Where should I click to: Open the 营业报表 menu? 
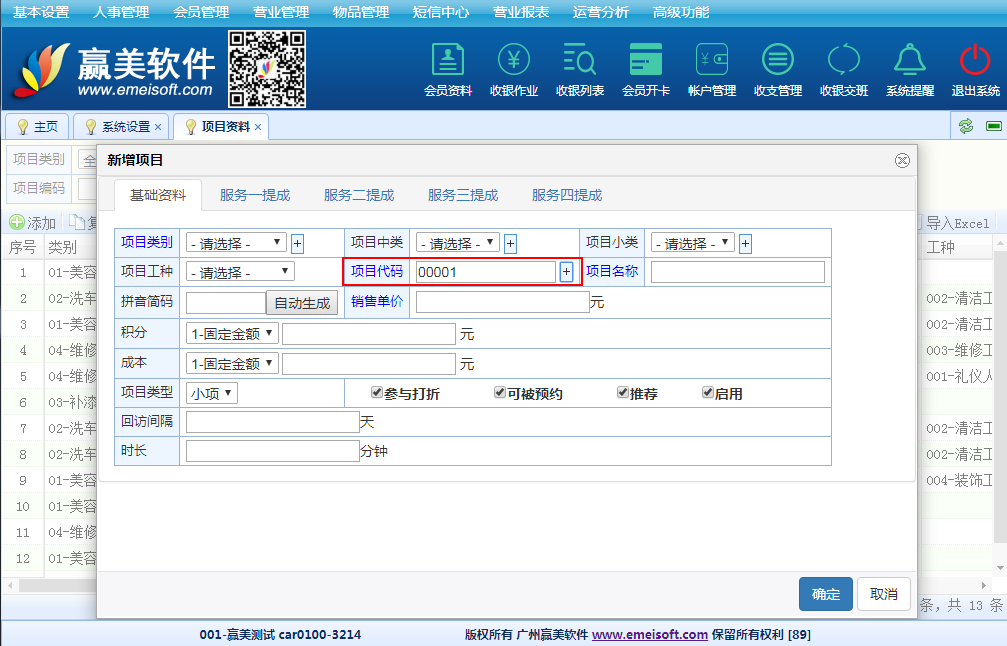pyautogui.click(x=521, y=12)
